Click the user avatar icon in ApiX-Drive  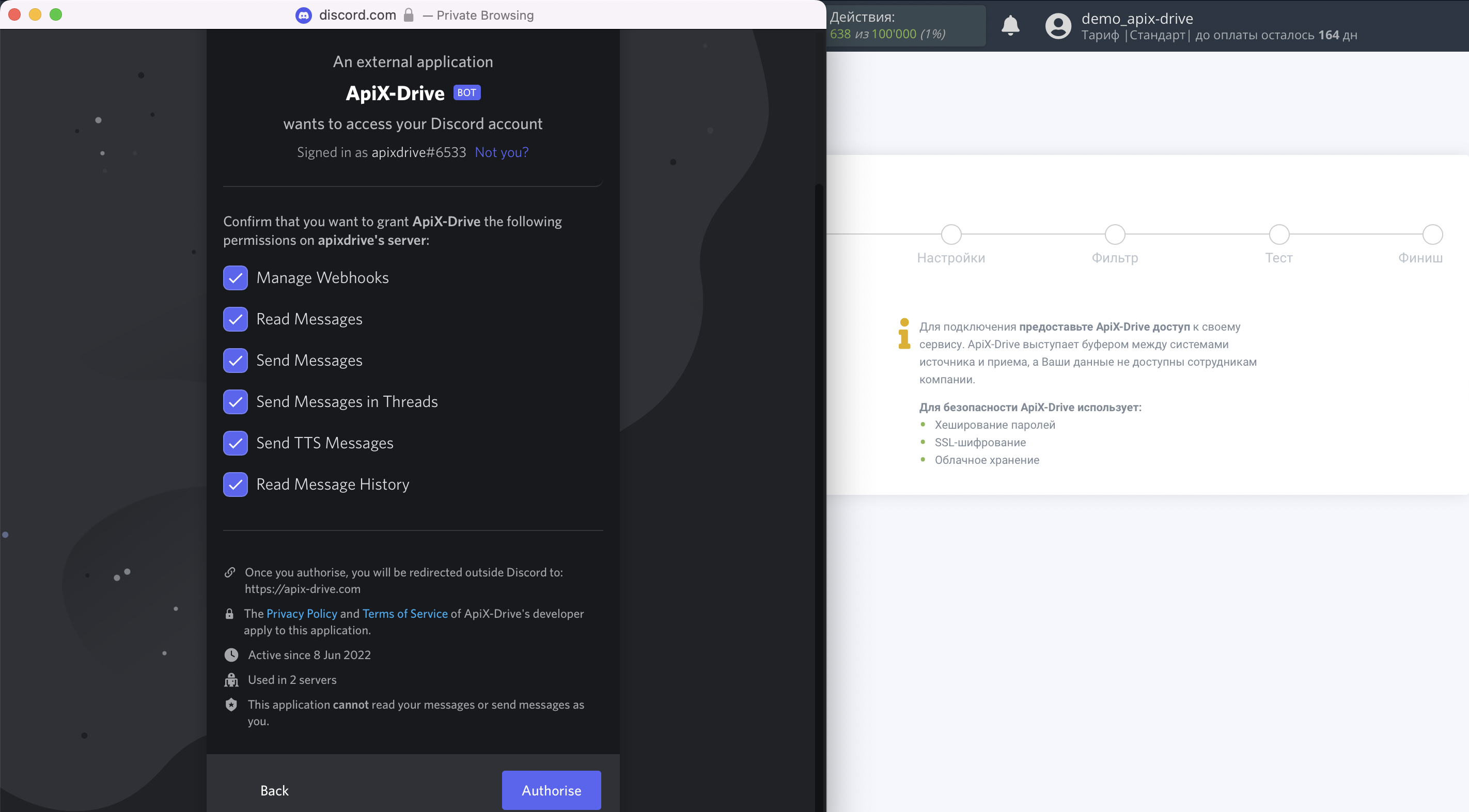pyautogui.click(x=1058, y=26)
